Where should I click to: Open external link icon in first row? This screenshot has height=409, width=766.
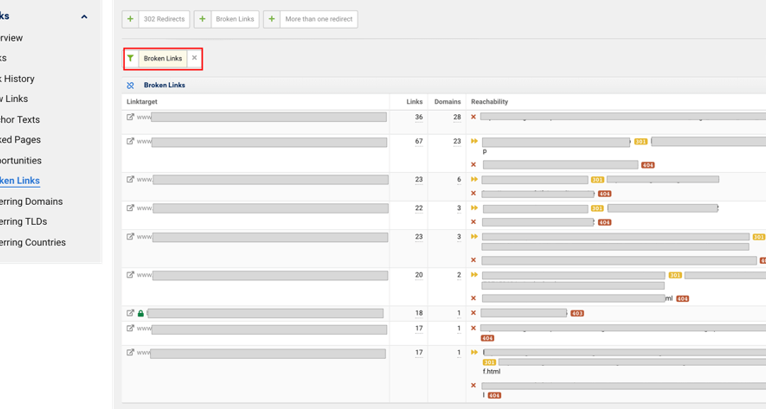[x=130, y=117]
